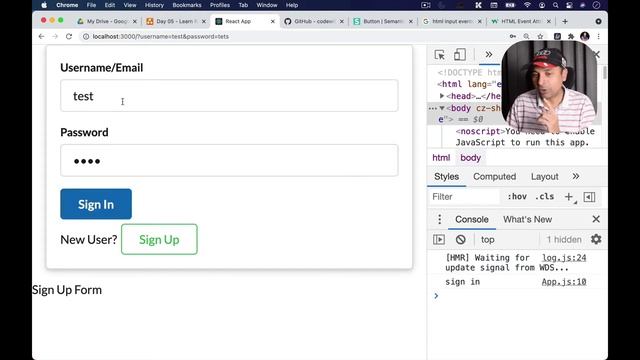
Task: Open the Extensions puzzle icon
Action: pos(571,36)
